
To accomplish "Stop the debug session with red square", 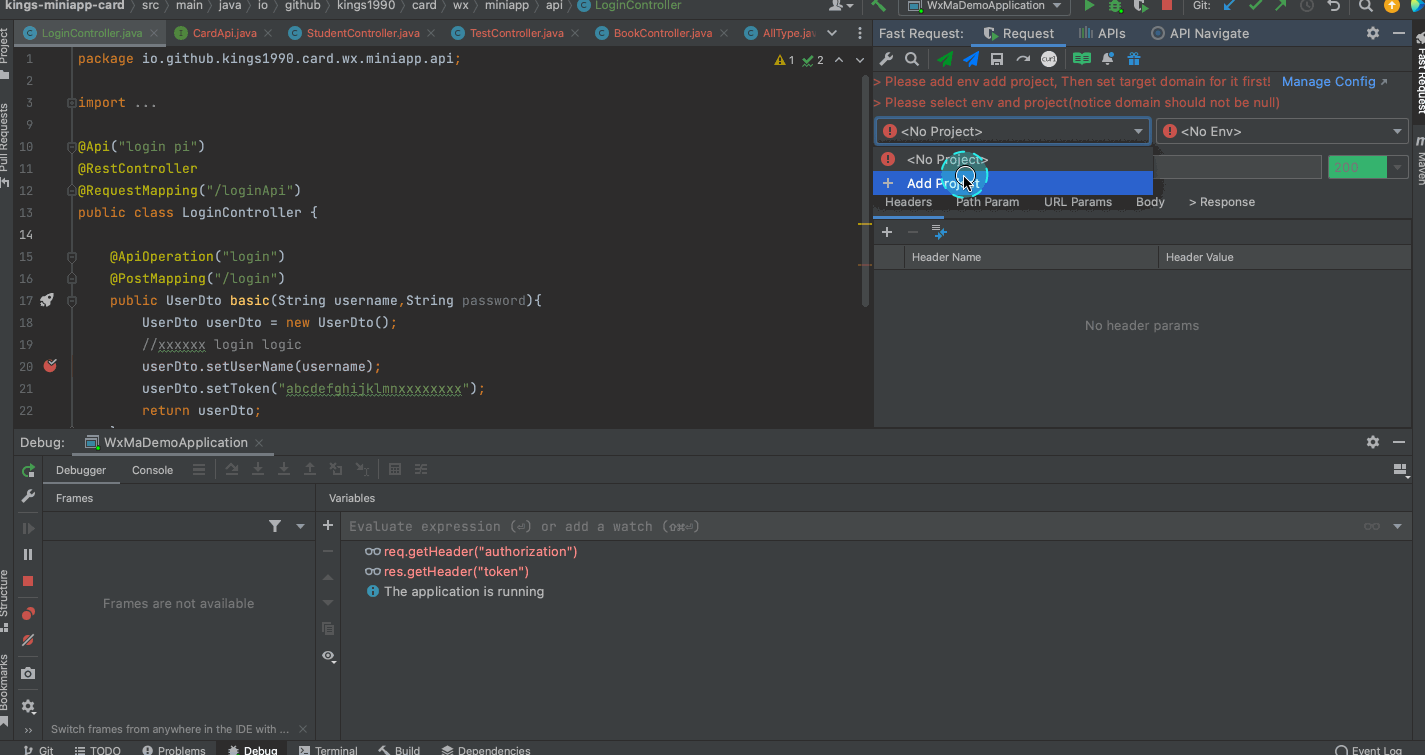I will (x=28, y=581).
